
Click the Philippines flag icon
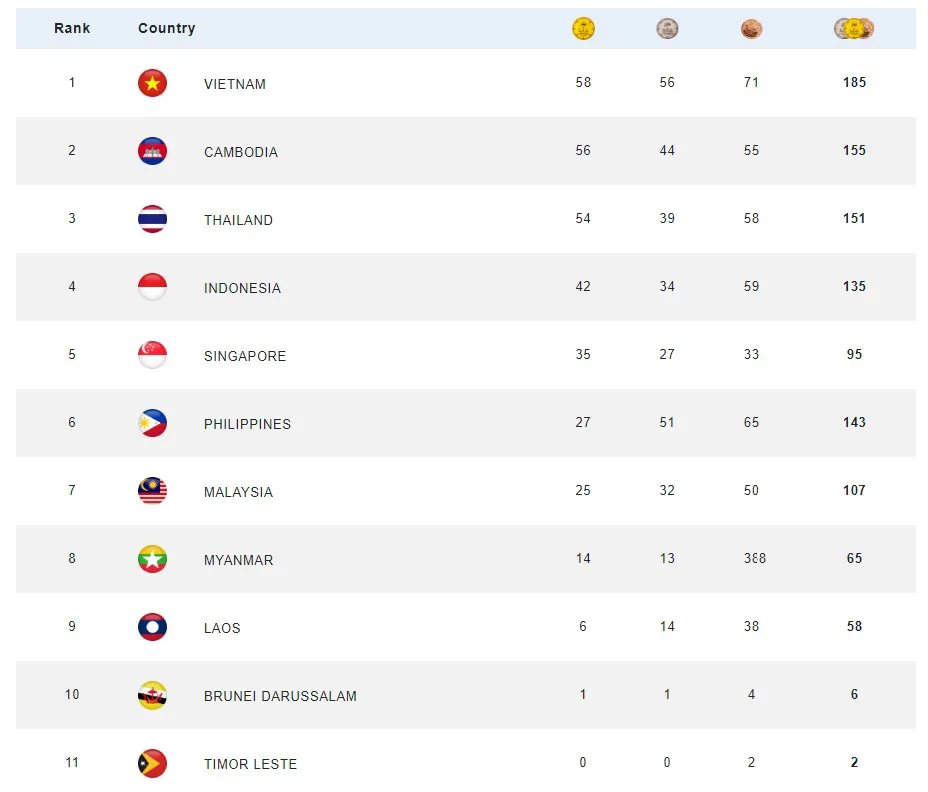(x=152, y=423)
